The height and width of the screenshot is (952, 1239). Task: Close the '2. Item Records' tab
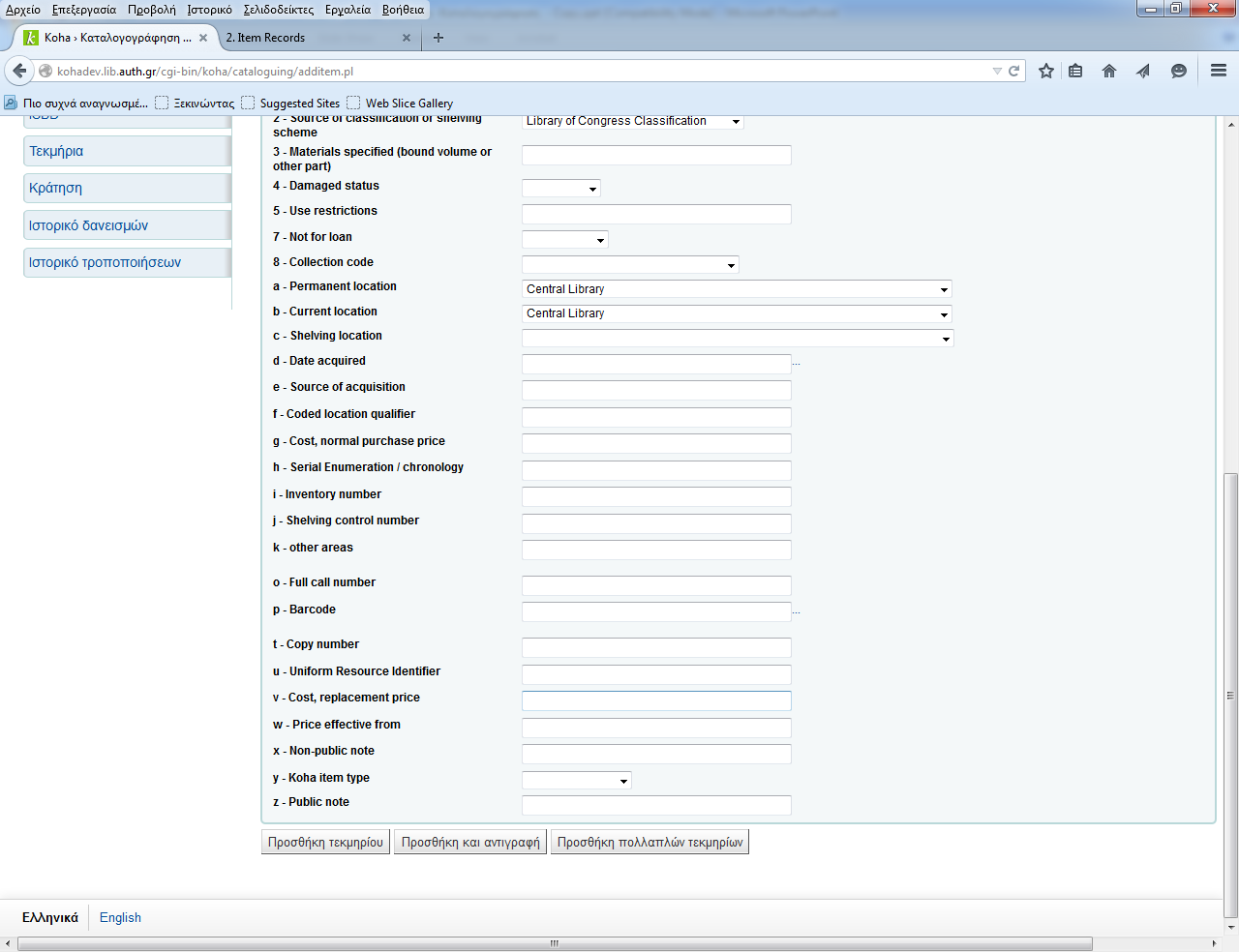tap(407, 38)
